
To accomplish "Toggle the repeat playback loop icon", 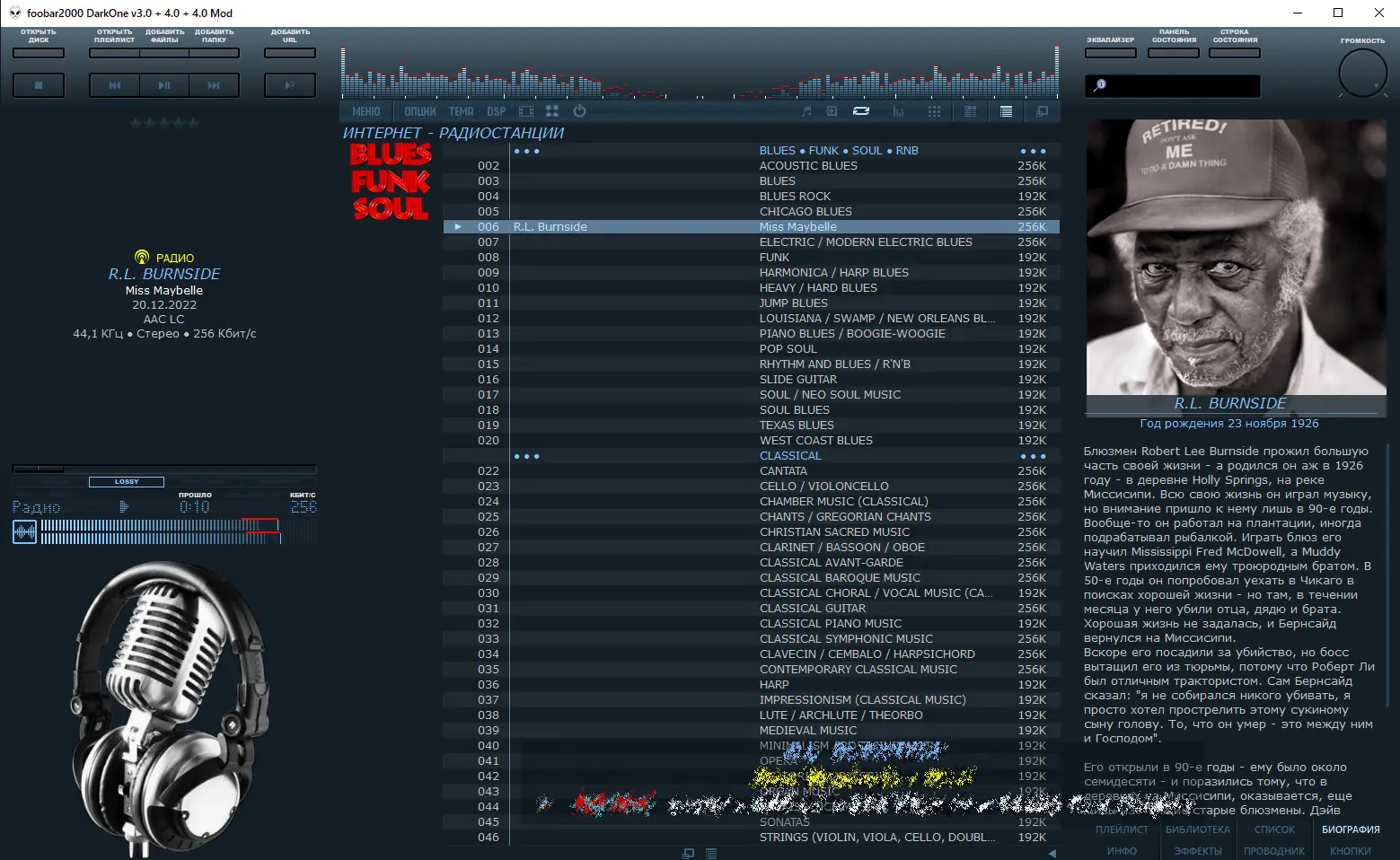I will 860,111.
